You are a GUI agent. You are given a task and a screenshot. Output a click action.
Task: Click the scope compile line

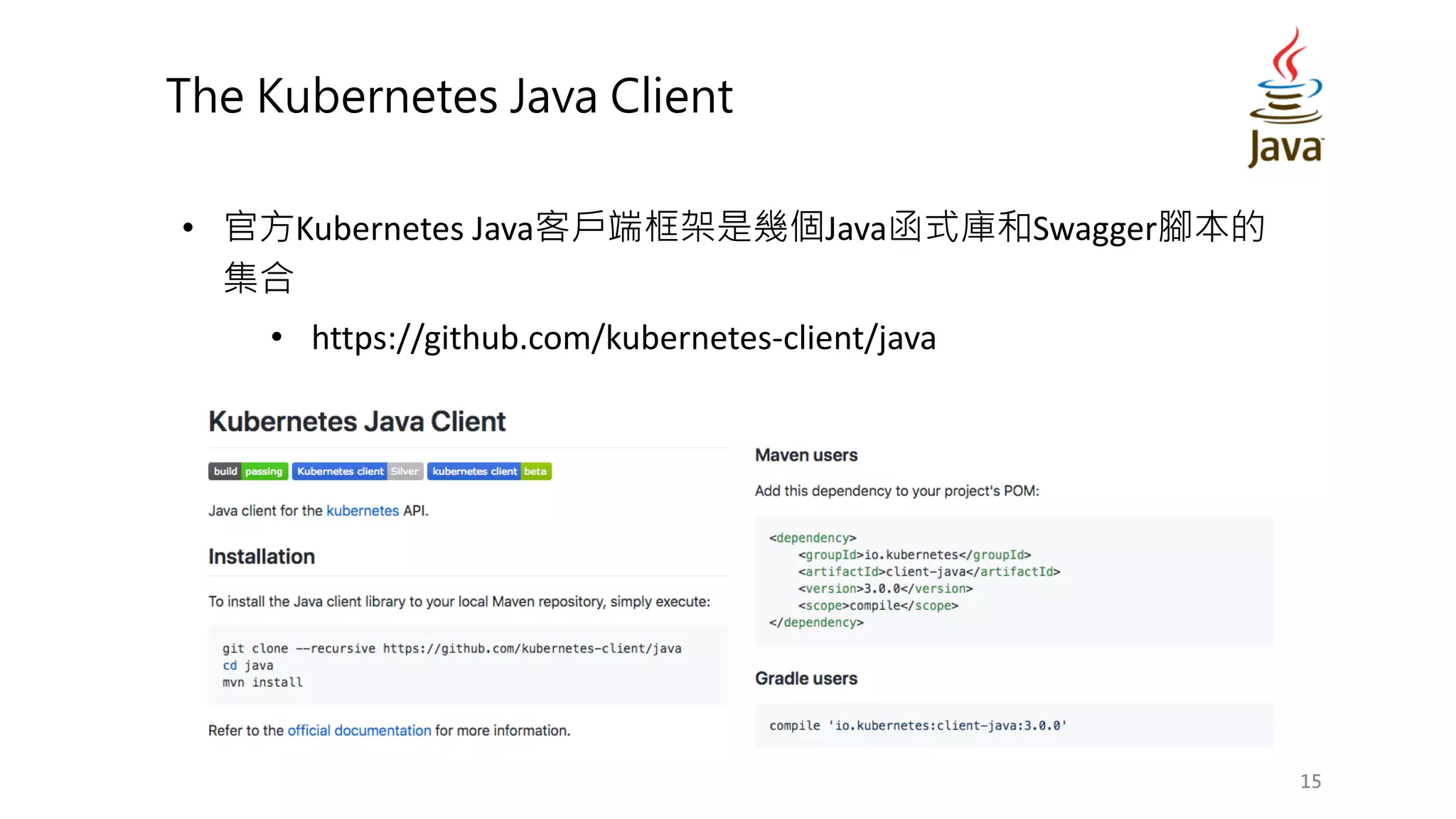tap(878, 606)
